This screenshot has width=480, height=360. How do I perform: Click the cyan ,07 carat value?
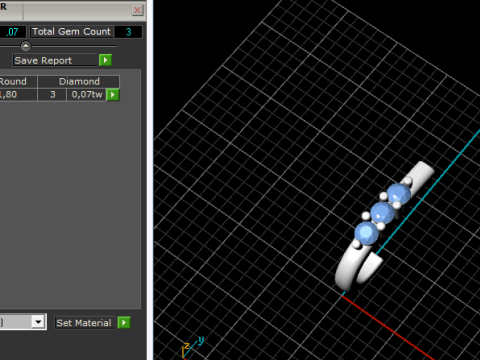(13, 32)
